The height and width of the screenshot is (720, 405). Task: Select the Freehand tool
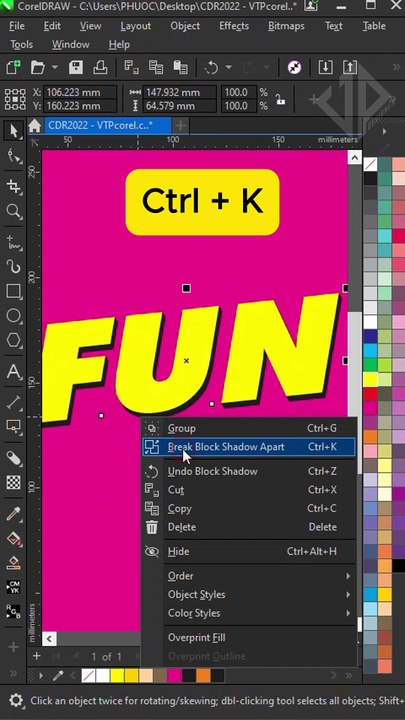[13, 241]
